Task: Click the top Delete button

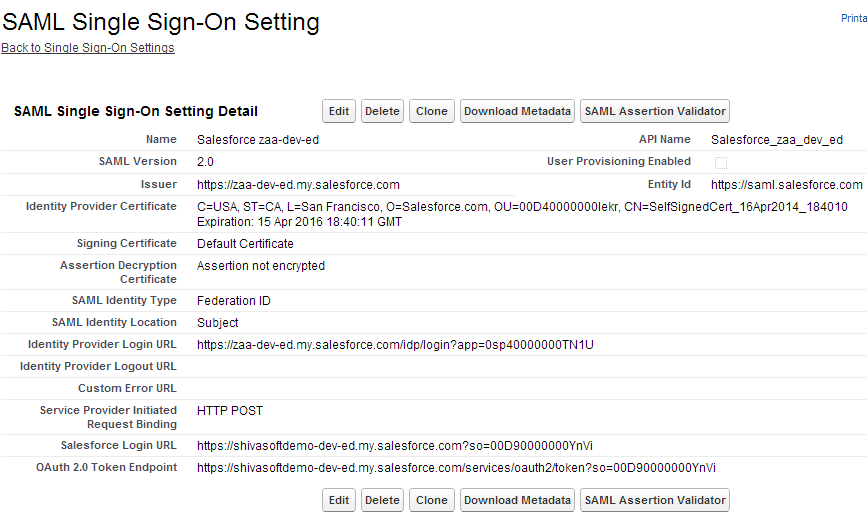Action: pos(382,111)
